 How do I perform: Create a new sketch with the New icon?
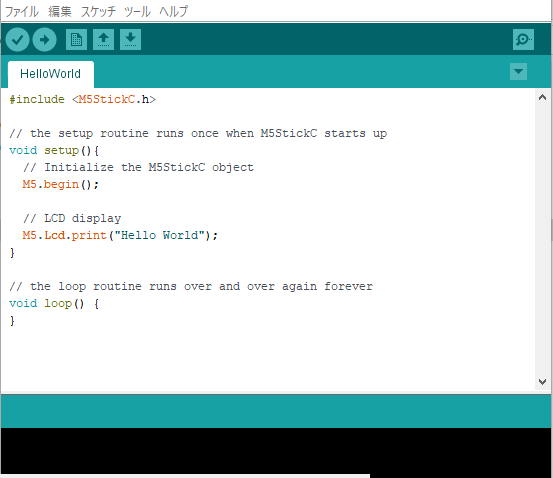[x=77, y=40]
